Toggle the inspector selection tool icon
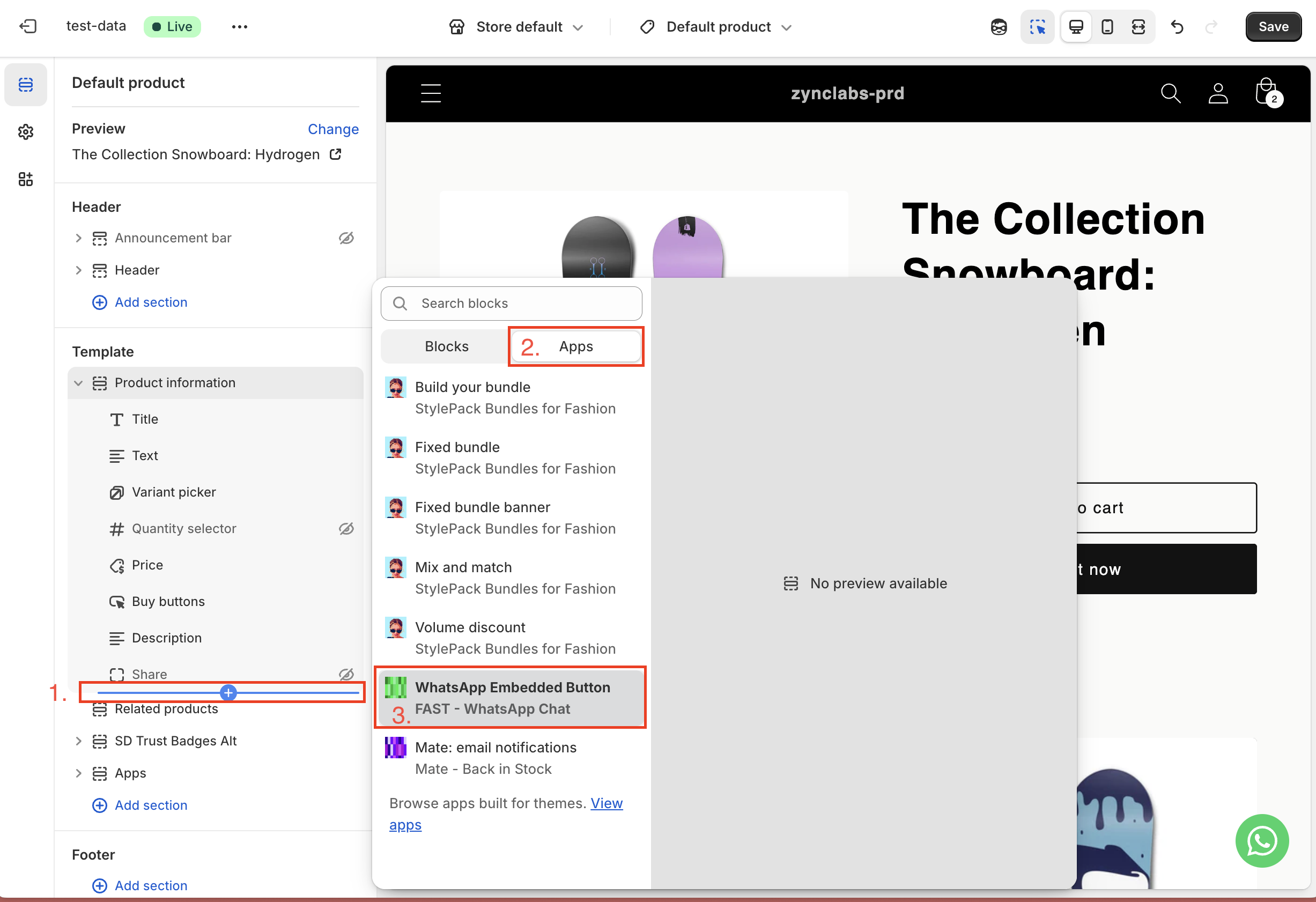 tap(1037, 27)
